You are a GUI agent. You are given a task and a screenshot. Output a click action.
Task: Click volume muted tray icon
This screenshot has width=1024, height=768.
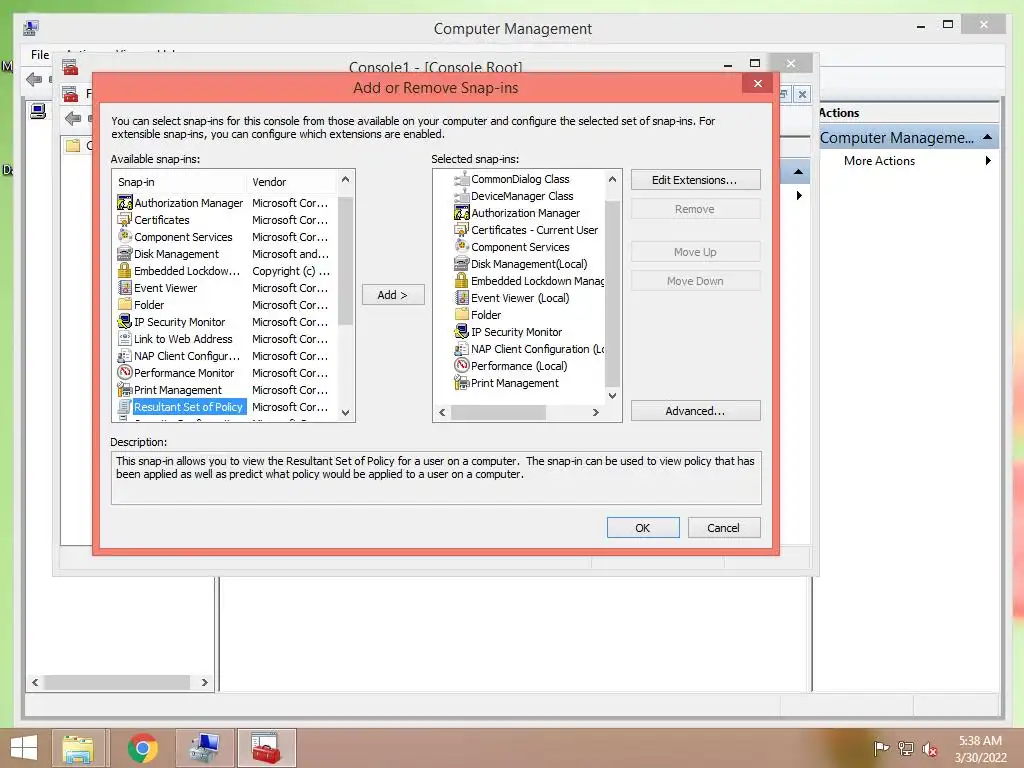point(929,749)
